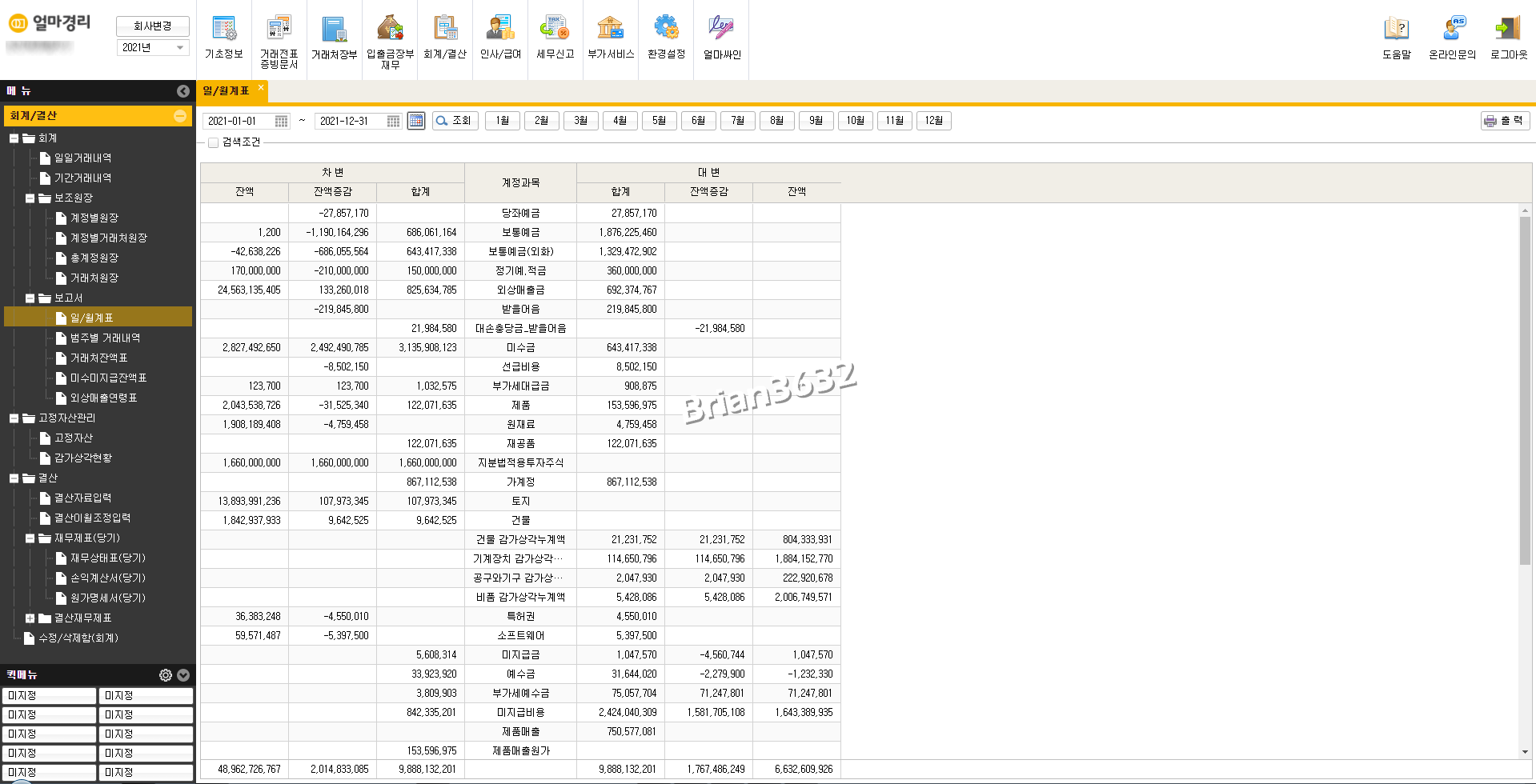The width and height of the screenshot is (1536, 784).
Task: Open 원가명세서(당기) in the menu tree
Action: (x=108, y=598)
